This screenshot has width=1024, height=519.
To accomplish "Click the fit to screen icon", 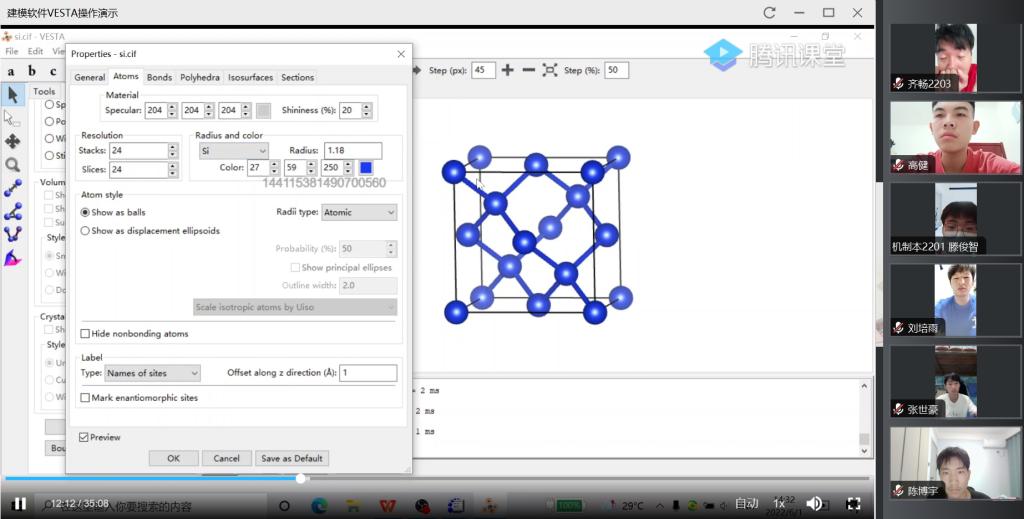I will coord(550,70).
